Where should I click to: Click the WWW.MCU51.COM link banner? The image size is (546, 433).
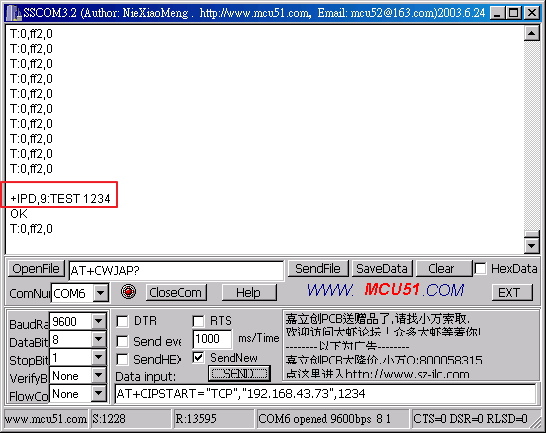(x=385, y=290)
